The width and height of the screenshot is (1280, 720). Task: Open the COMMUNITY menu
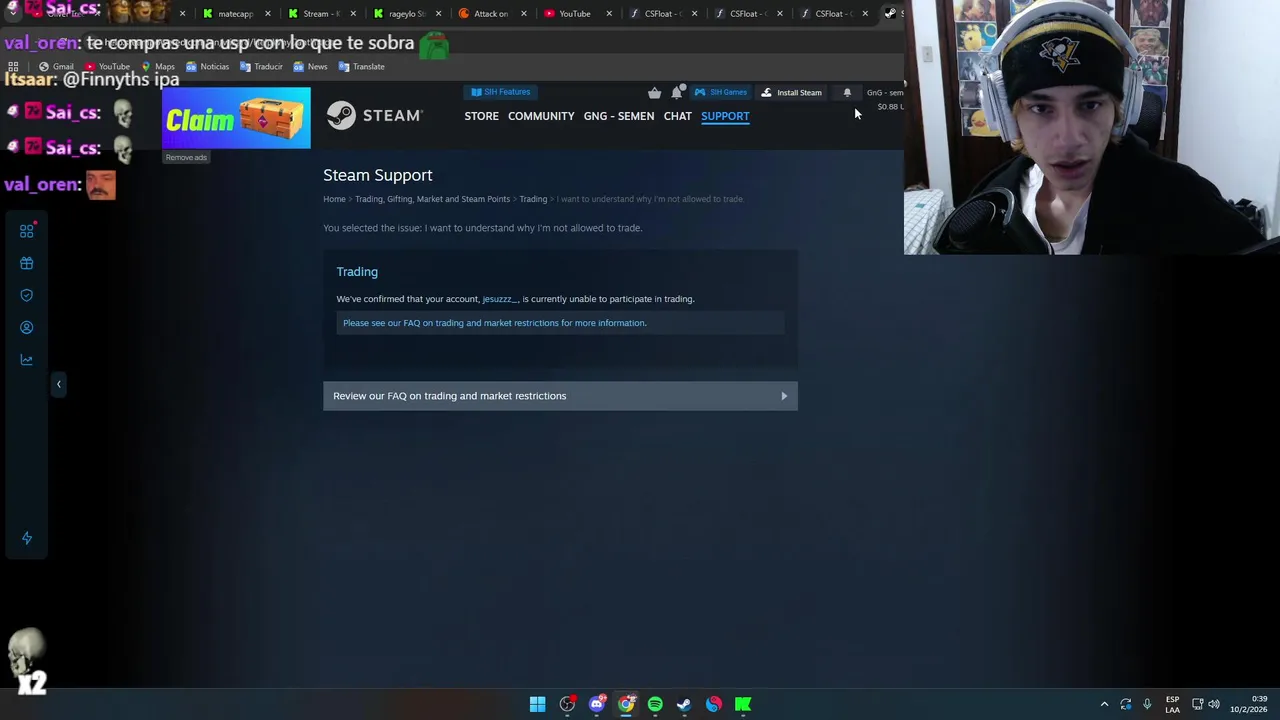[541, 116]
